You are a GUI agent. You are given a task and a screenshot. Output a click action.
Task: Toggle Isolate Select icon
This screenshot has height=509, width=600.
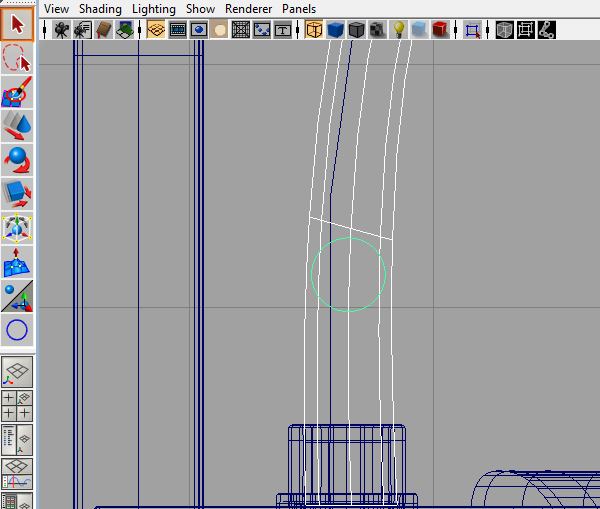[x=473, y=30]
